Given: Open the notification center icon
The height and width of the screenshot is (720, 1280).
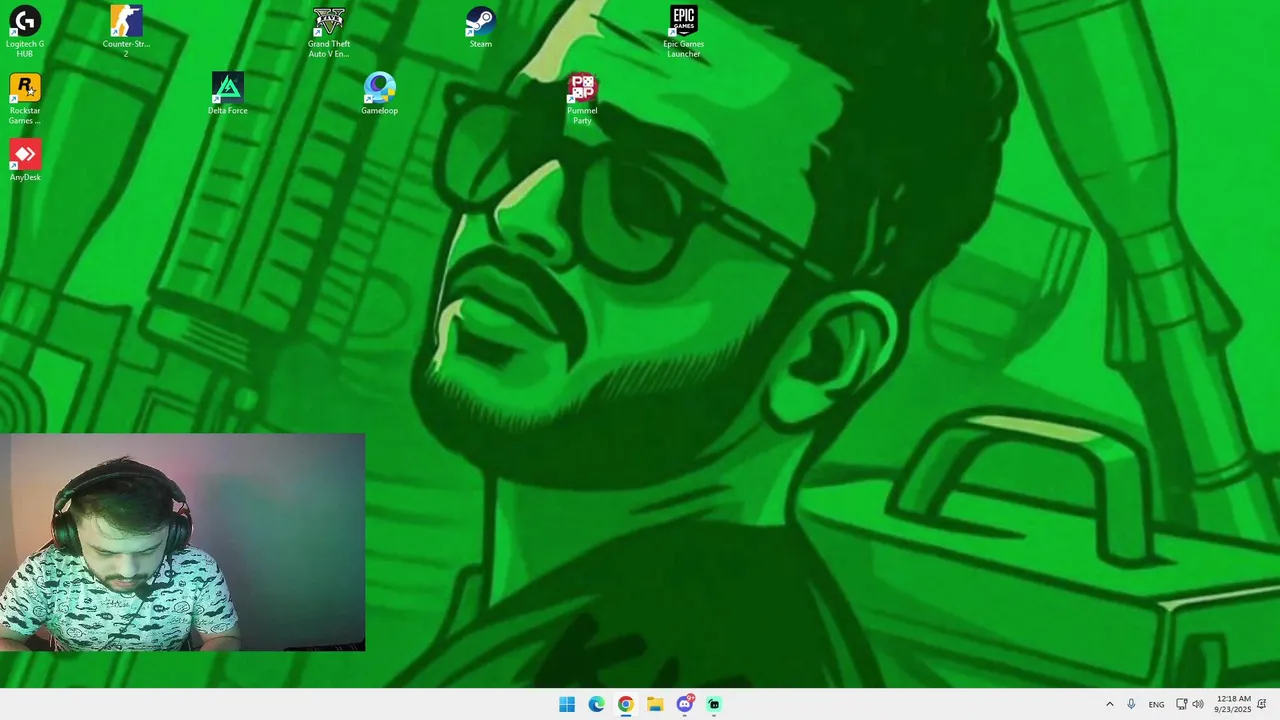Looking at the screenshot, I should [x=1263, y=704].
